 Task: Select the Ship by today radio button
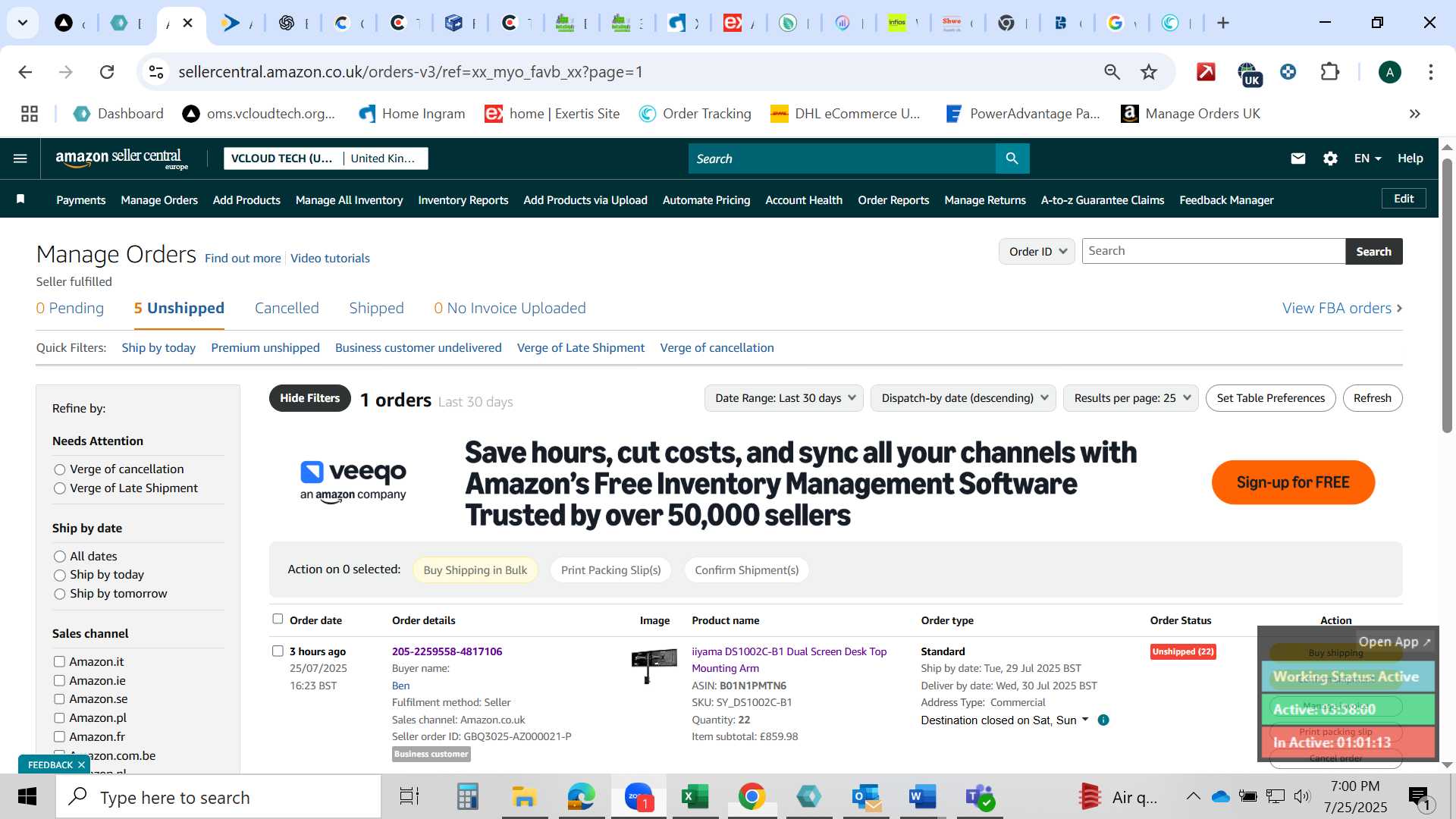click(x=60, y=576)
